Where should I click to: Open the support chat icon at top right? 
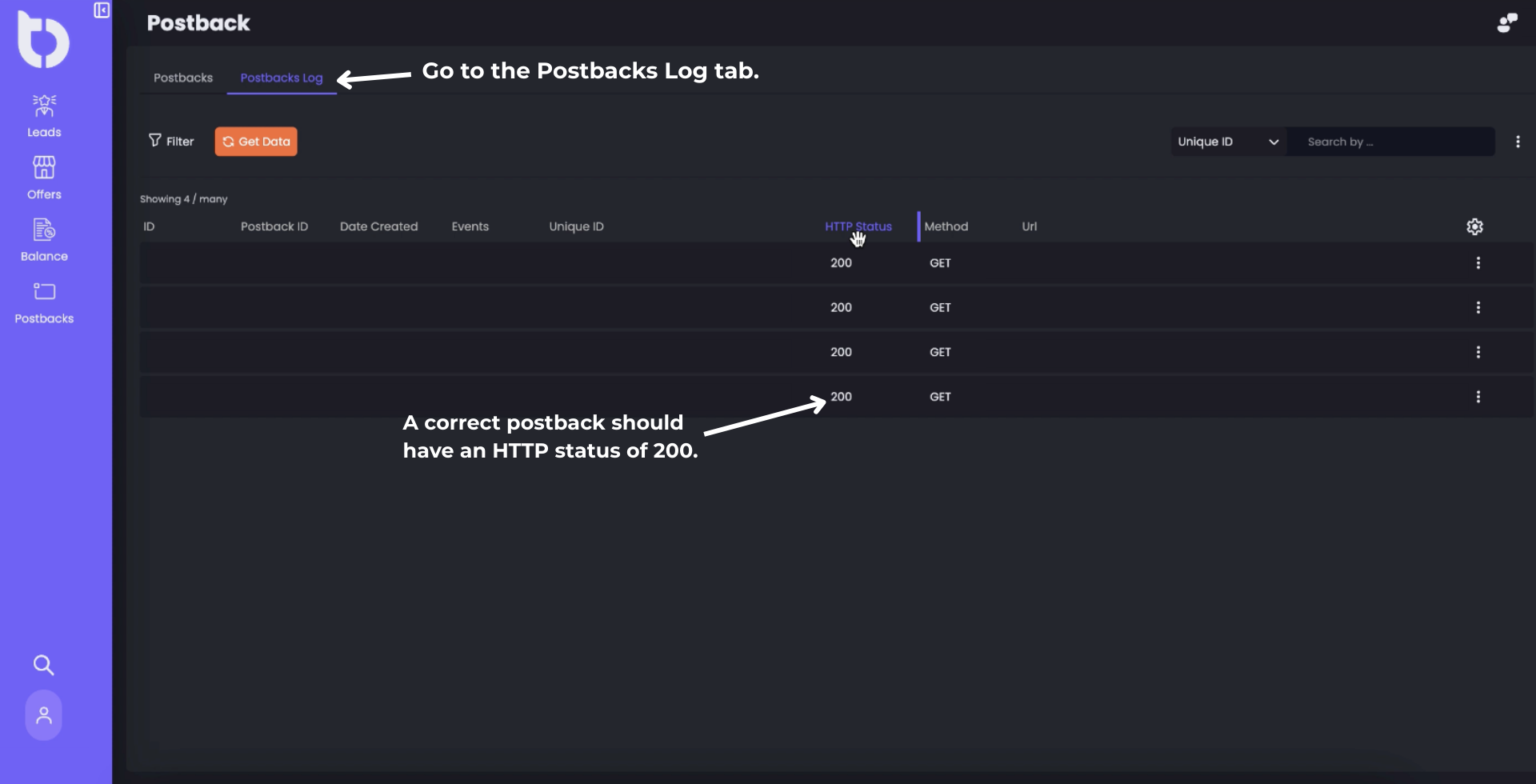1507,22
